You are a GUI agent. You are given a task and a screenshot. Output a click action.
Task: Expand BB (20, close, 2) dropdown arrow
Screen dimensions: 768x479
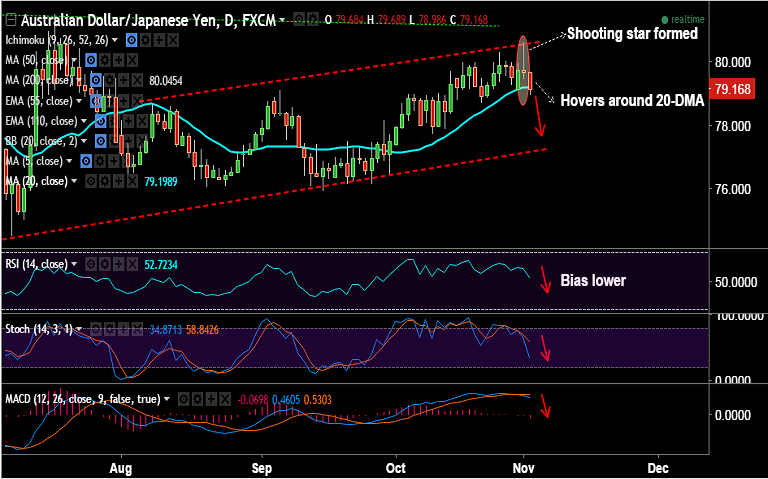click(84, 141)
